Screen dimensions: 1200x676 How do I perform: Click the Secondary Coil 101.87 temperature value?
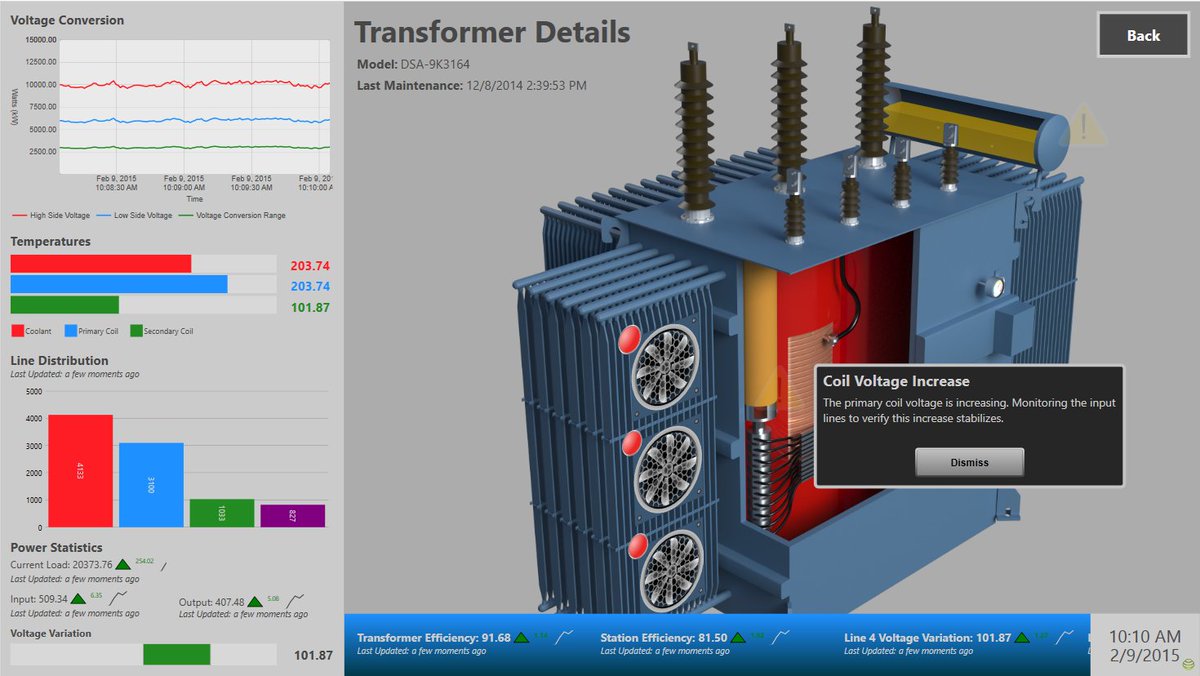pos(311,307)
